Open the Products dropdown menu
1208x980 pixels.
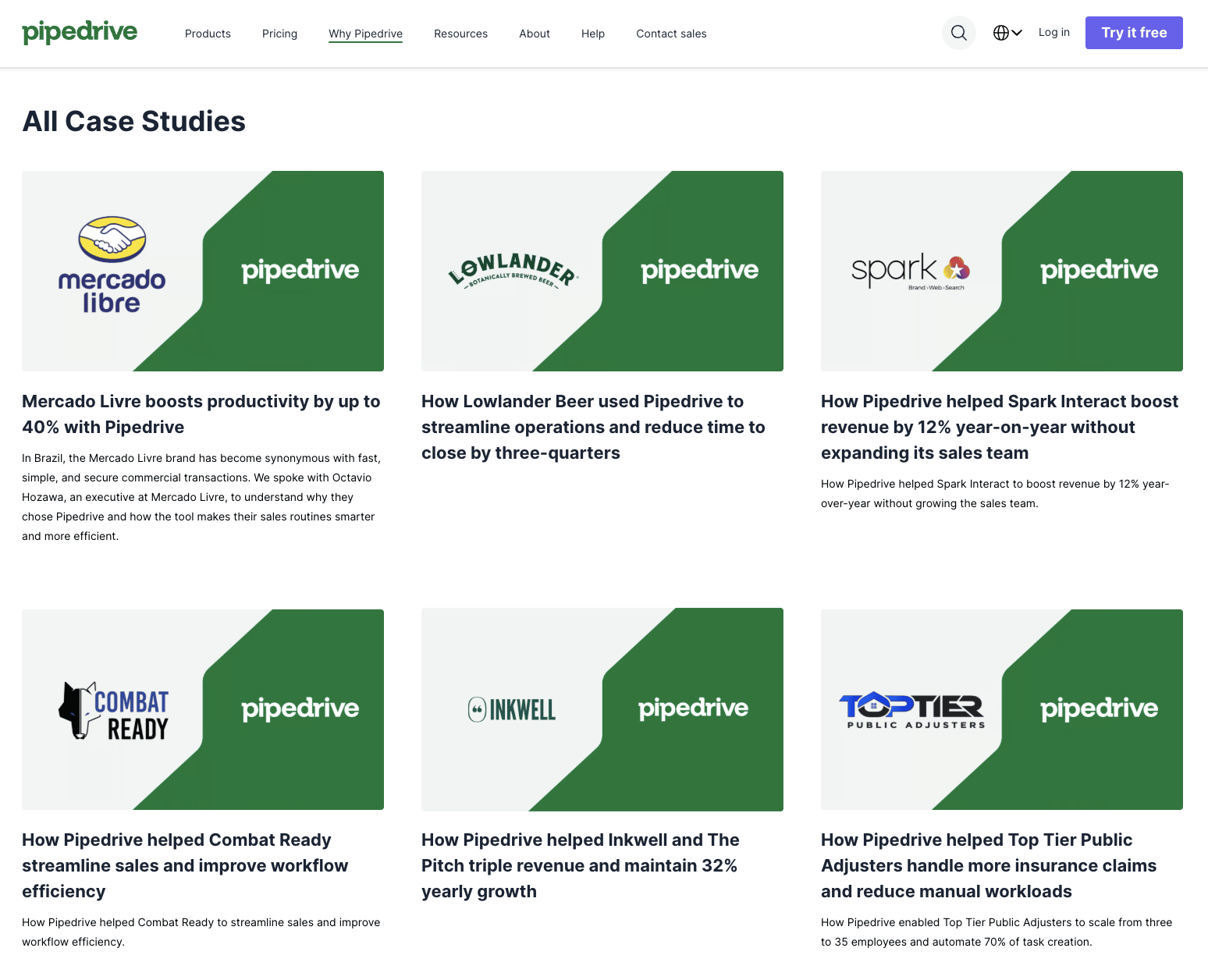pos(207,34)
